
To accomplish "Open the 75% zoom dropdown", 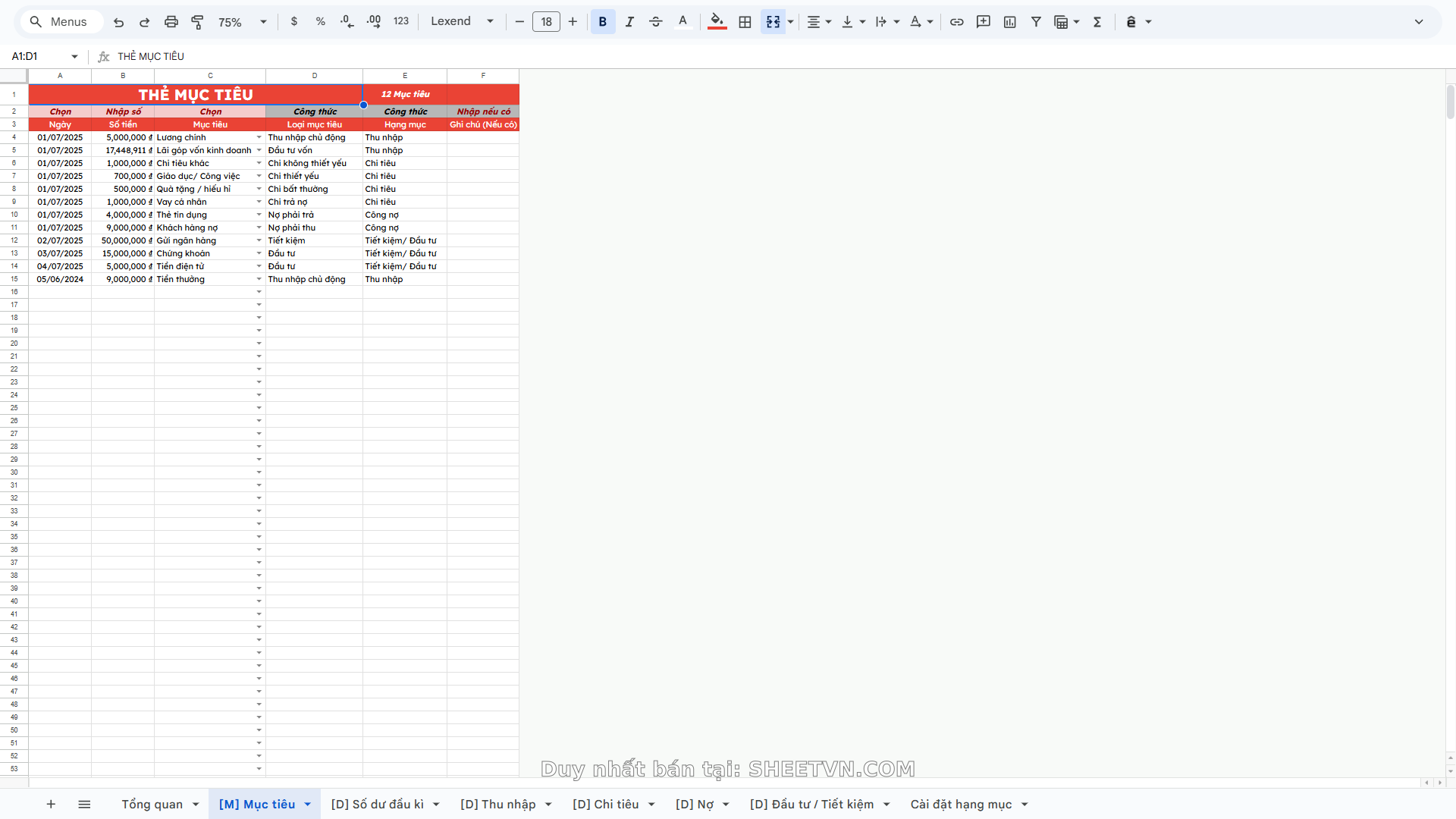I will click(x=243, y=22).
